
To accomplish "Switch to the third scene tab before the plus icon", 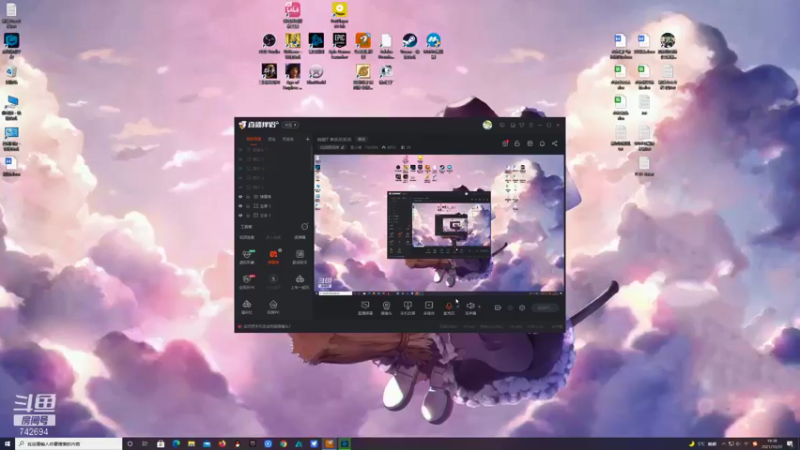I will coord(288,139).
